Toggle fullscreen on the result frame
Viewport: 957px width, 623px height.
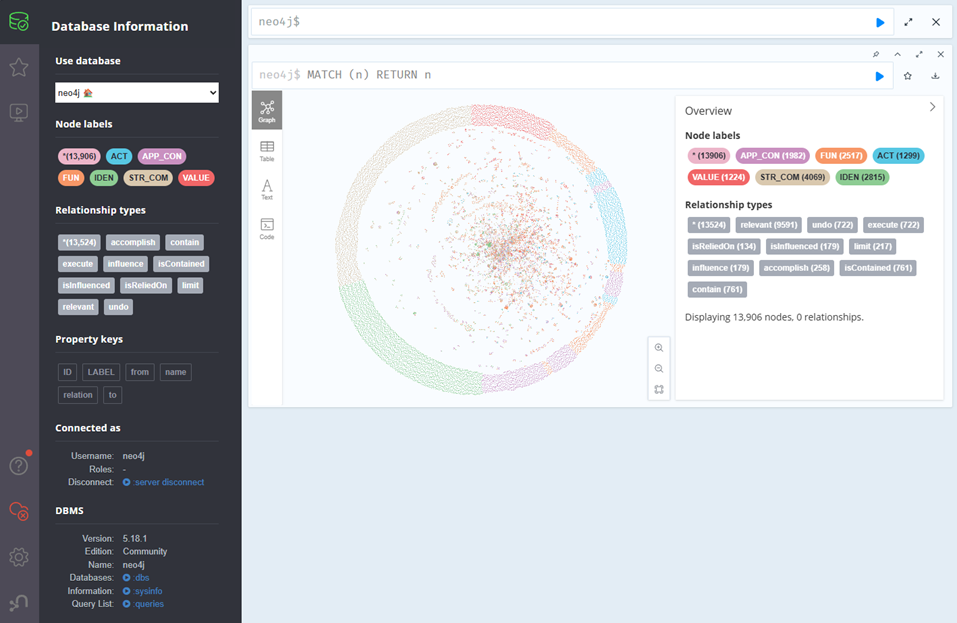[919, 54]
